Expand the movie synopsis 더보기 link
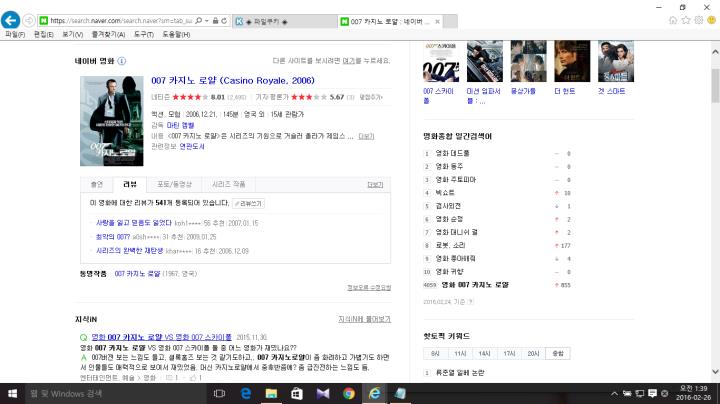720x404 pixels. pyautogui.click(x=366, y=136)
